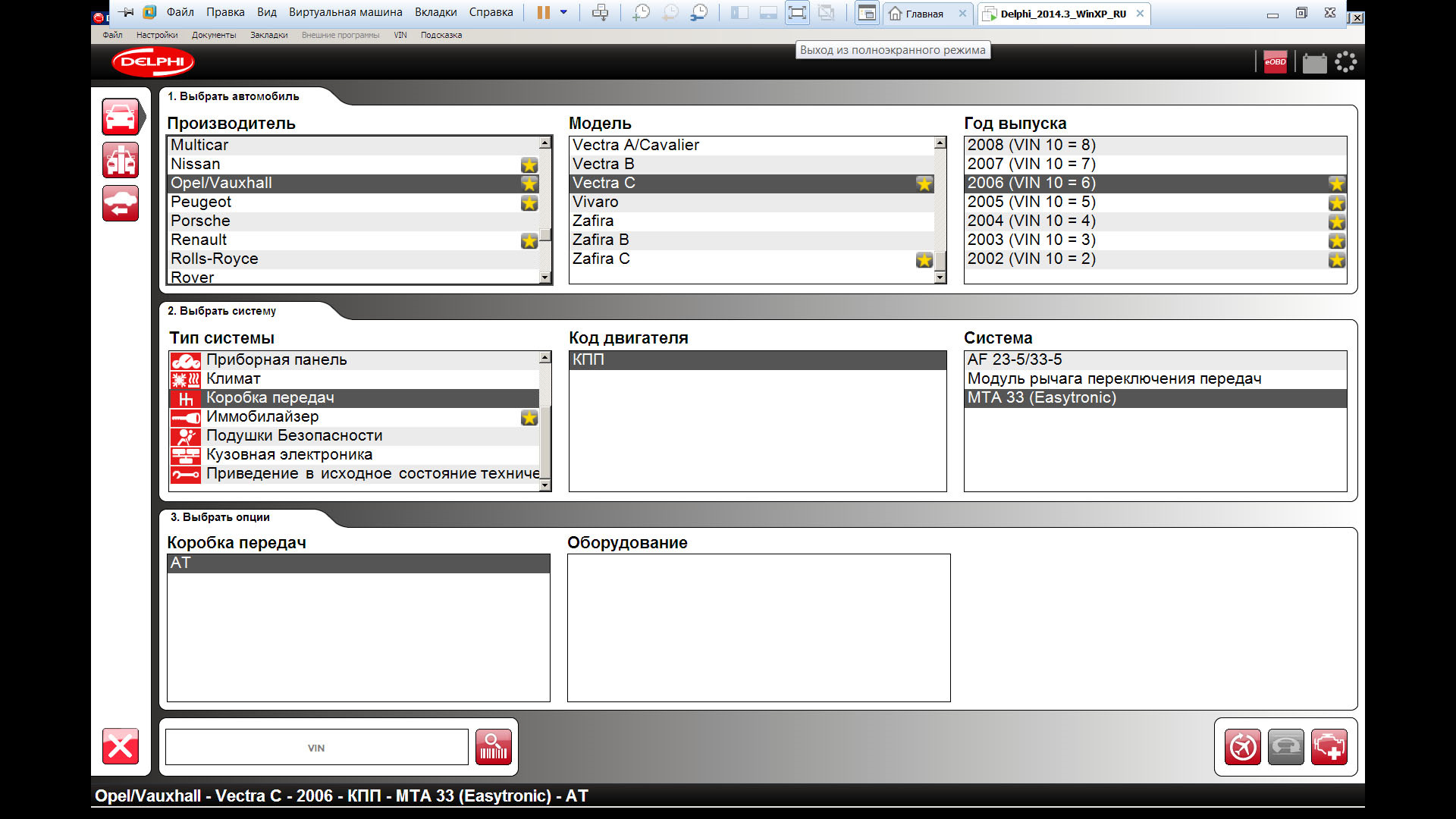
Task: Switch to Delphi_2014.3_WinXP_RU tab
Action: (x=1063, y=14)
